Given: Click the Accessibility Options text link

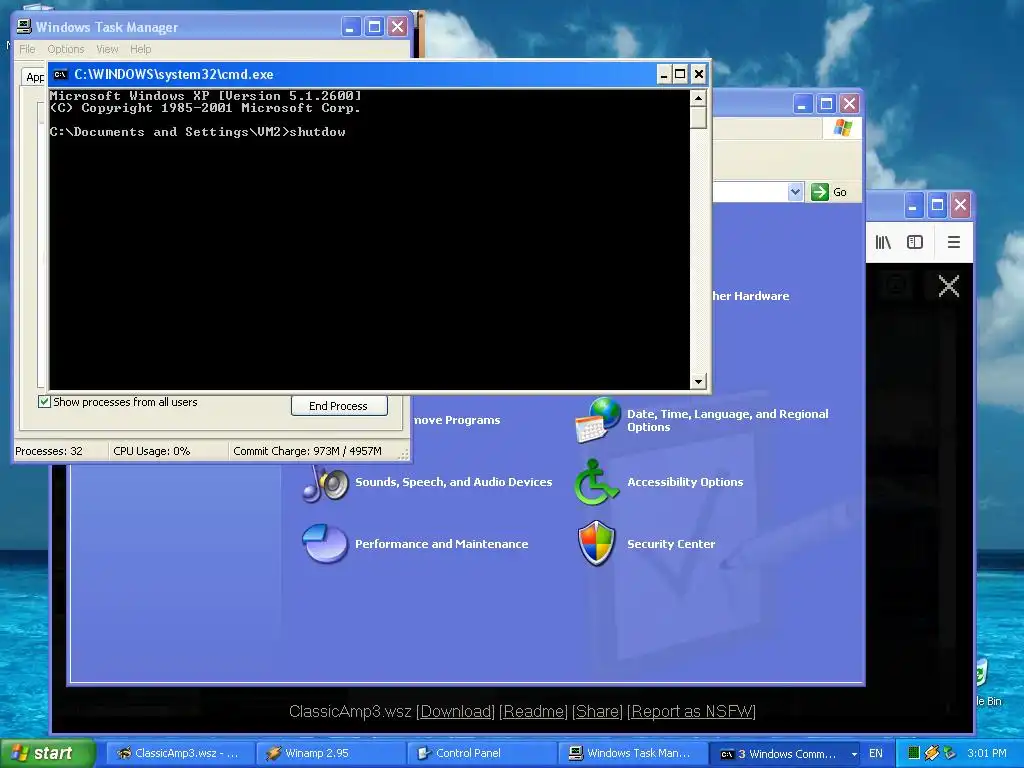Looking at the screenshot, I should [685, 482].
